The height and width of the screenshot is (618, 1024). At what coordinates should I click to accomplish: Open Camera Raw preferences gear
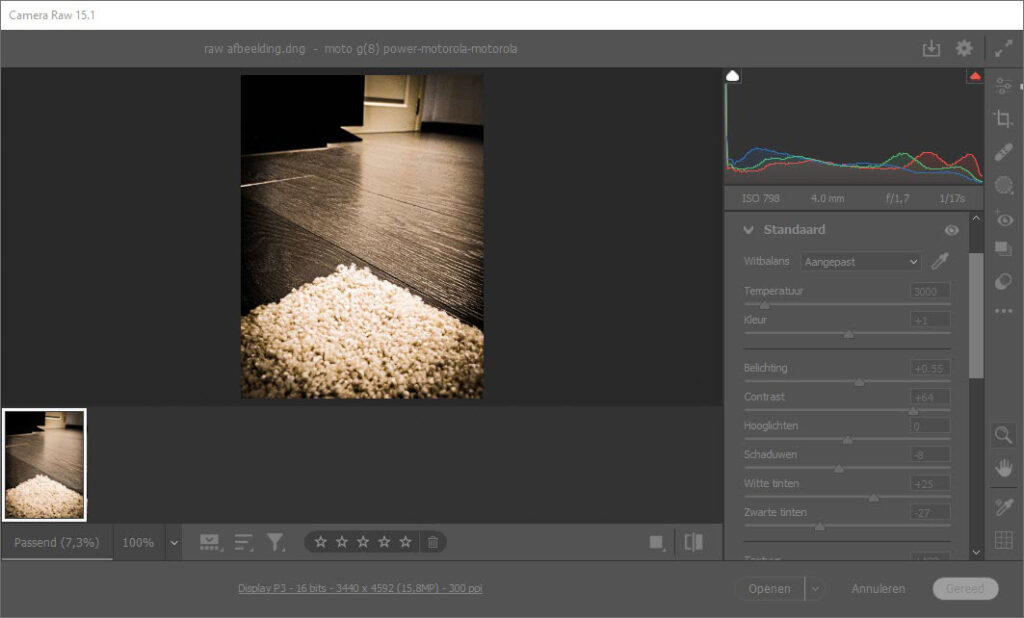point(964,48)
